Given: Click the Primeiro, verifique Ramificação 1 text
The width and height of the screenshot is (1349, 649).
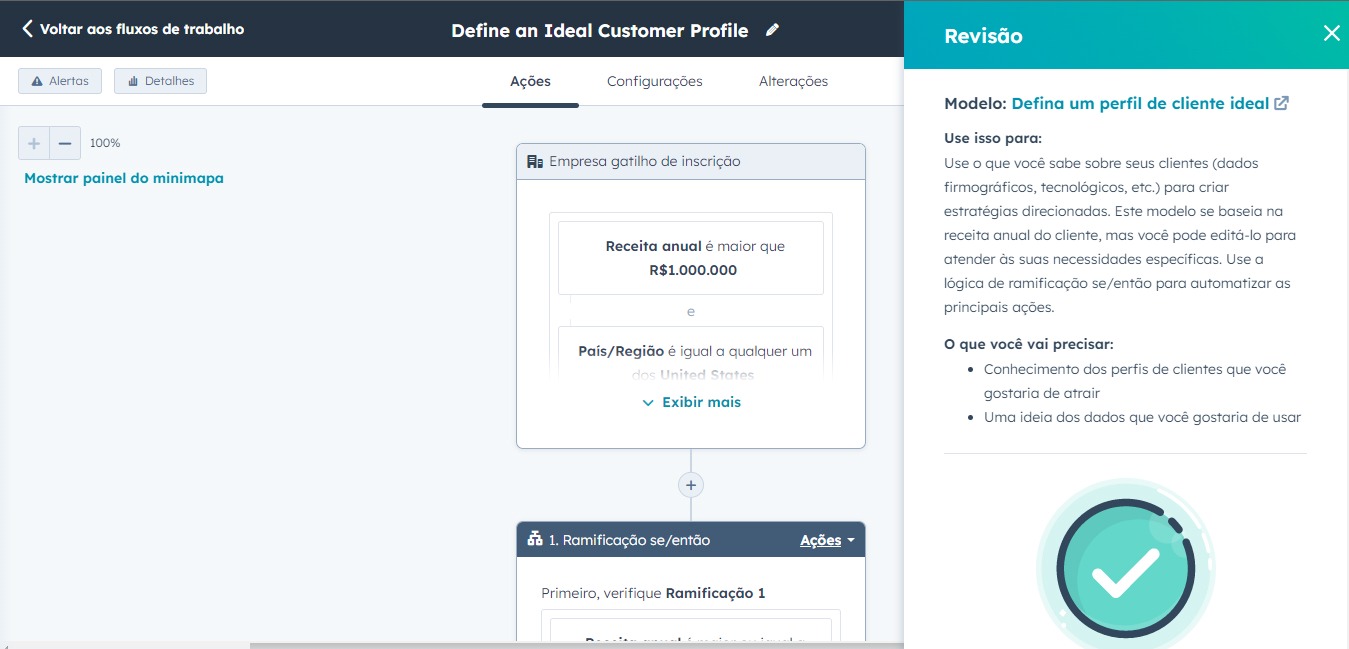Looking at the screenshot, I should pyautogui.click(x=653, y=593).
